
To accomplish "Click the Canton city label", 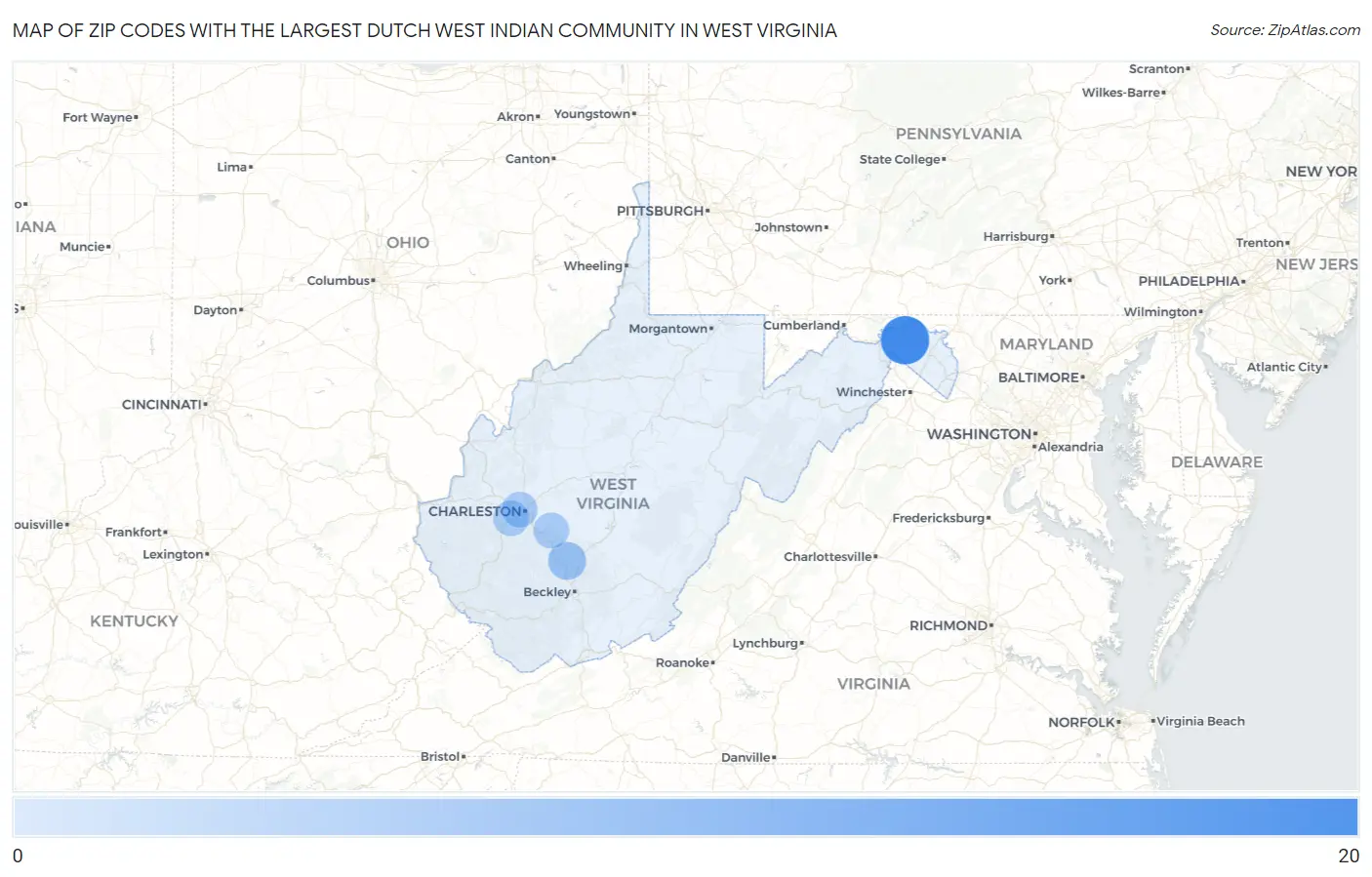I will pyautogui.click(x=528, y=159).
